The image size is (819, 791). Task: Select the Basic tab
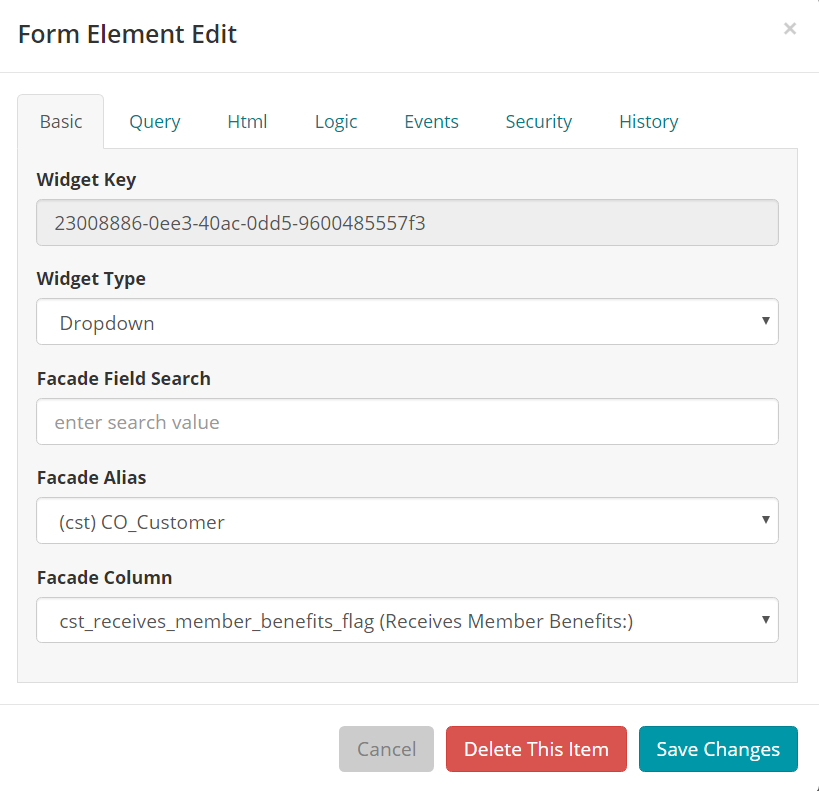tap(60, 121)
